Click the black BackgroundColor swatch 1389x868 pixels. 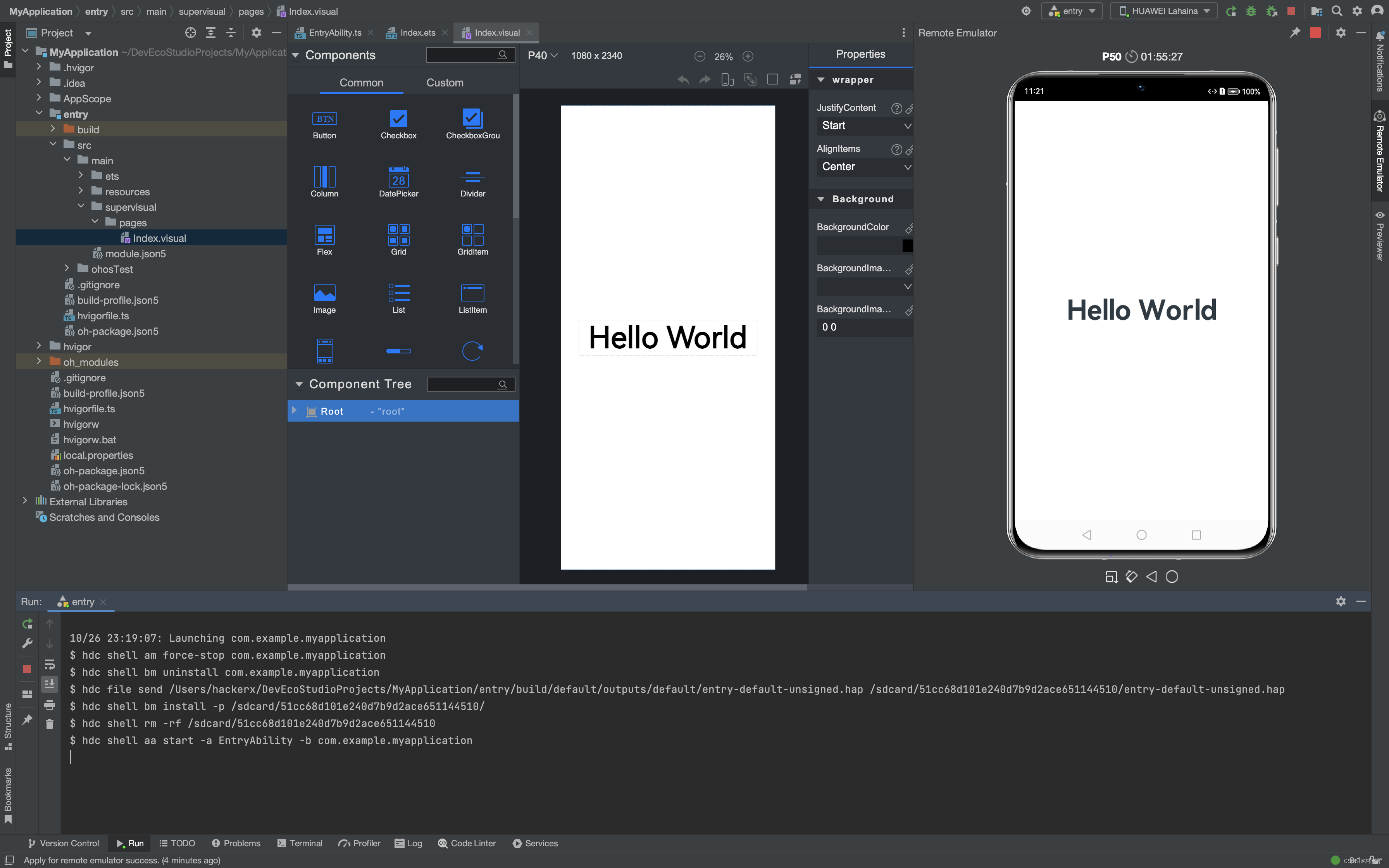(x=907, y=246)
